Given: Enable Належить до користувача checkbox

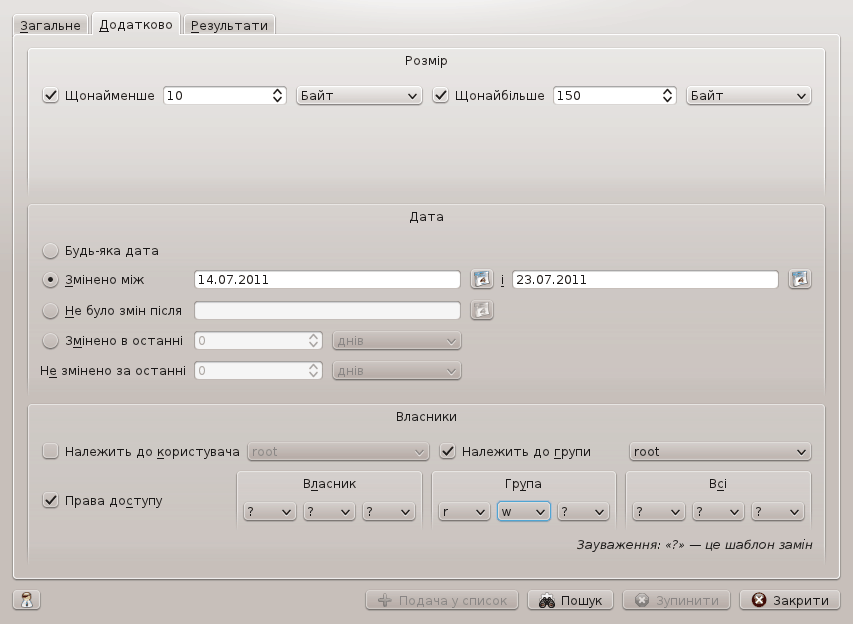Looking at the screenshot, I should coord(50,452).
